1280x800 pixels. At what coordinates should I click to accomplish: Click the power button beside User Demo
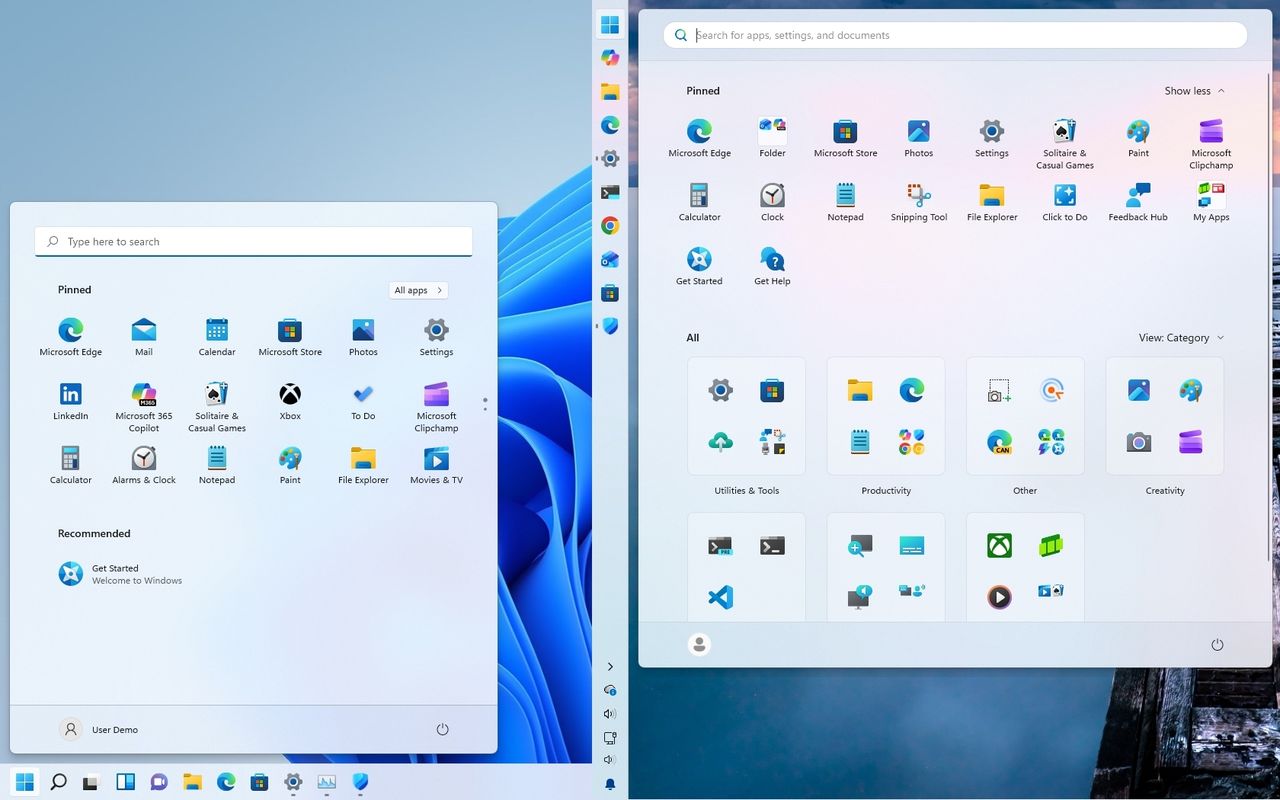443,730
